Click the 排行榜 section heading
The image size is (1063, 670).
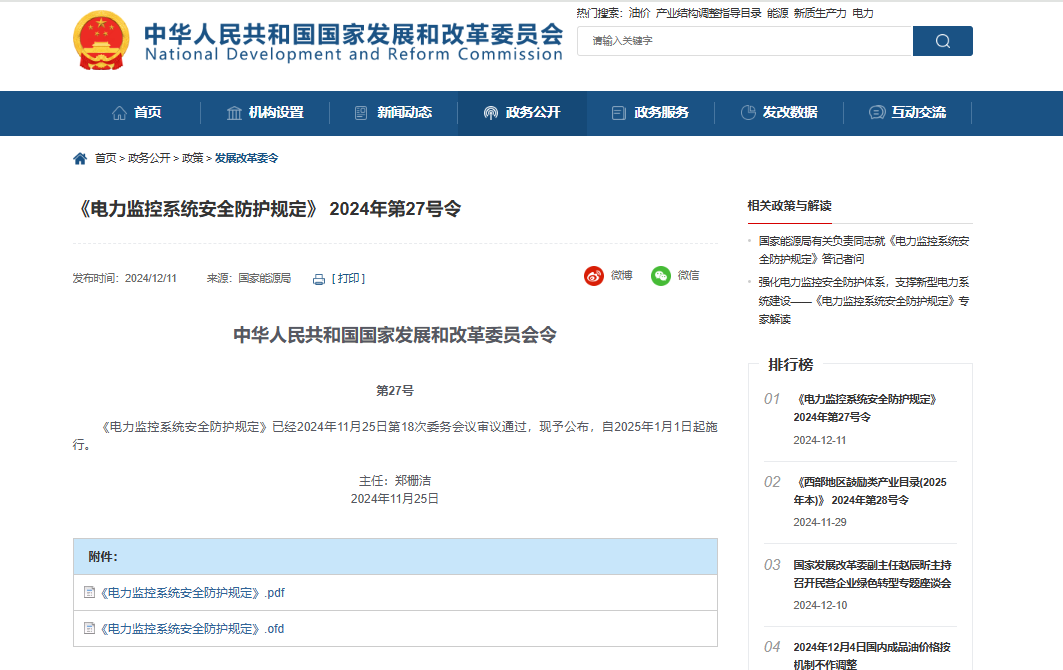(x=790, y=365)
